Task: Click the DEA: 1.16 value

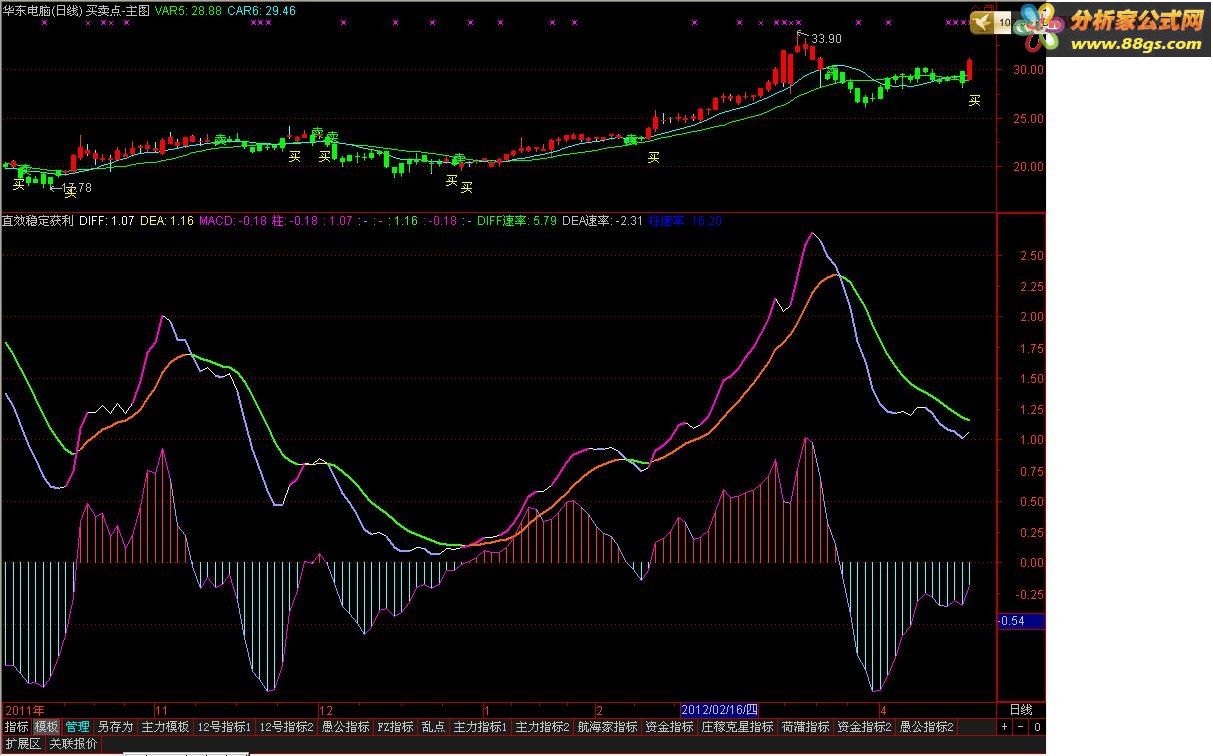Action: (168, 220)
